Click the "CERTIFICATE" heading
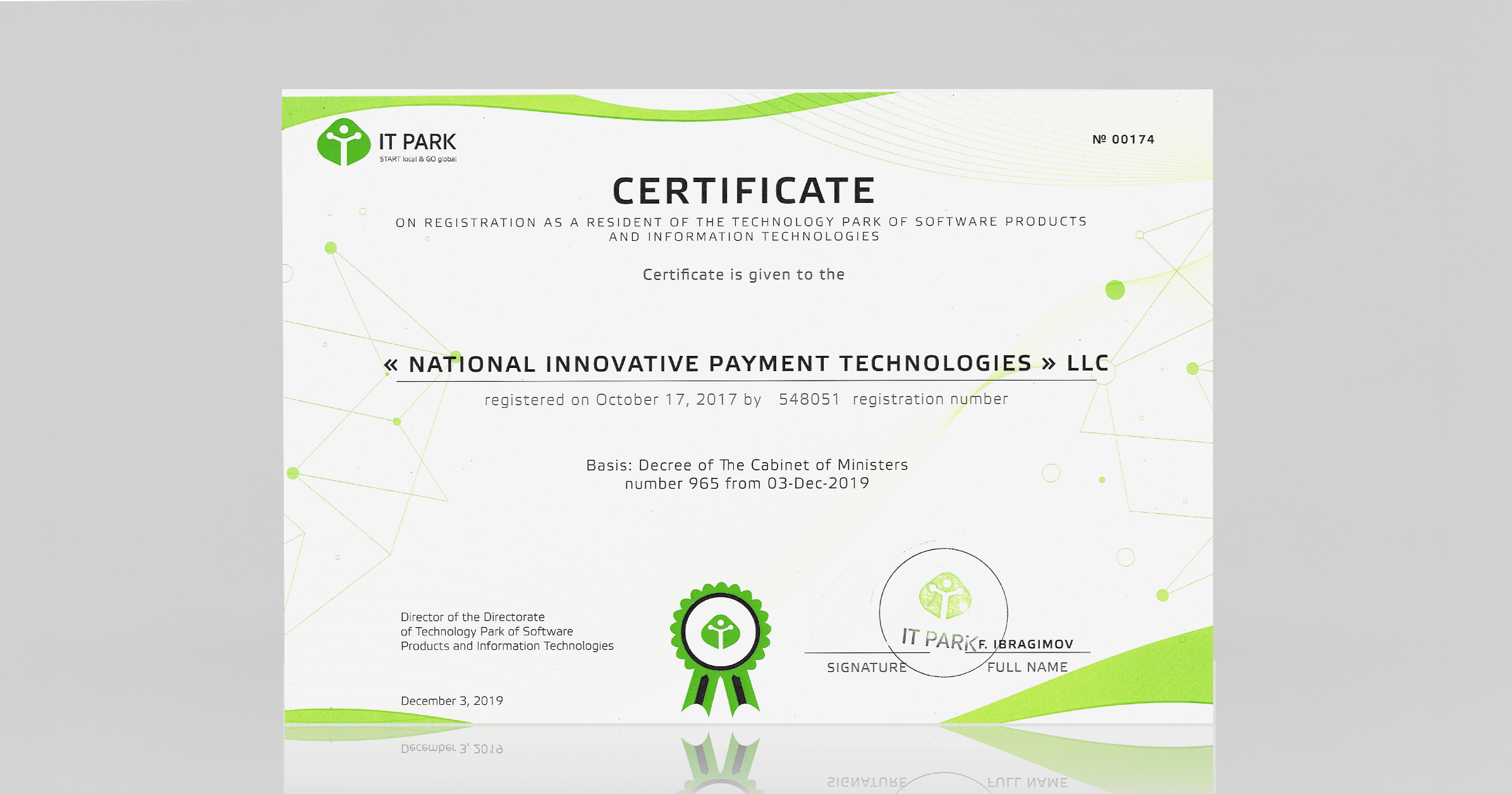The height and width of the screenshot is (794, 1512). [744, 191]
